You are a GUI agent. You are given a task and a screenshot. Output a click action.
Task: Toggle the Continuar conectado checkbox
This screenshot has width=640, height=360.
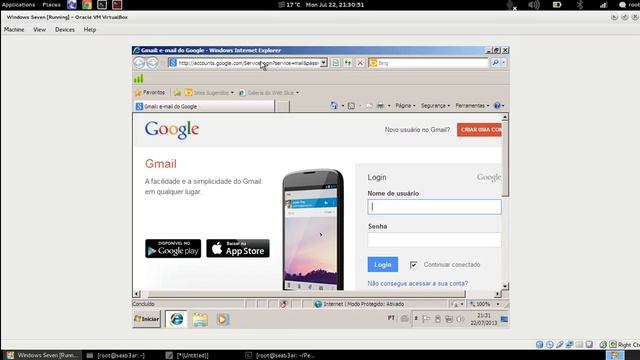click(413, 265)
